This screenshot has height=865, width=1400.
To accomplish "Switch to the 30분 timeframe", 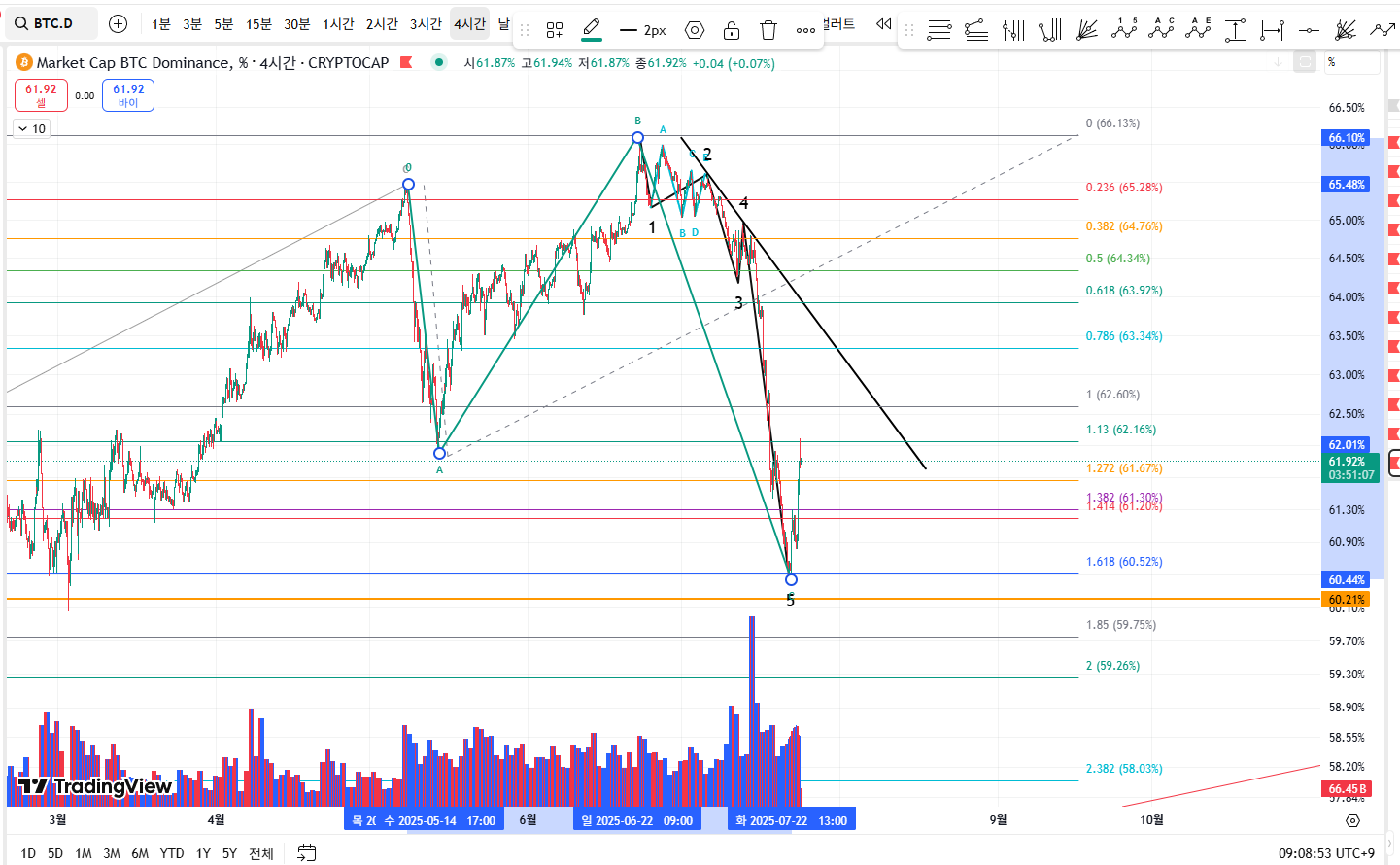I will click(296, 23).
